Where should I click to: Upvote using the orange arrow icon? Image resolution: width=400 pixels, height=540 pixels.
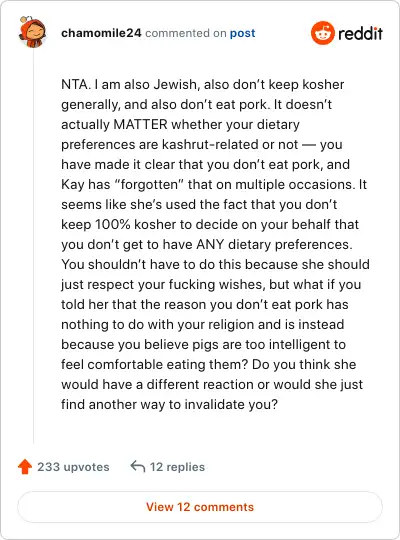25,467
